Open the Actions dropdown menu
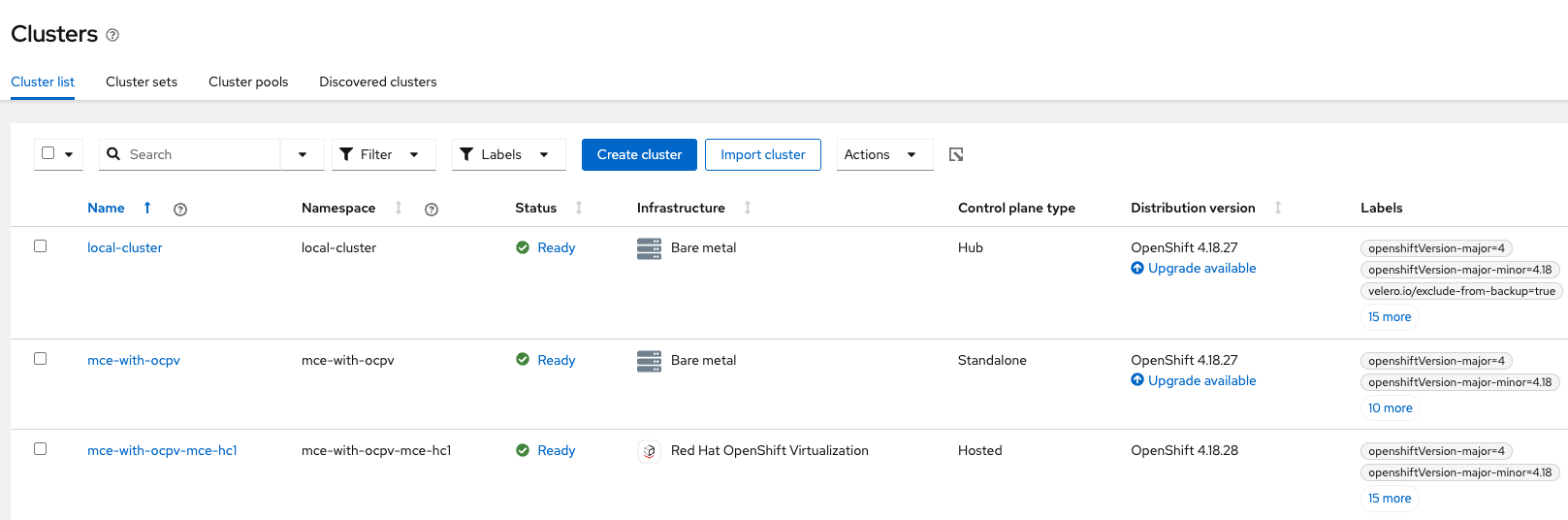 coord(883,154)
